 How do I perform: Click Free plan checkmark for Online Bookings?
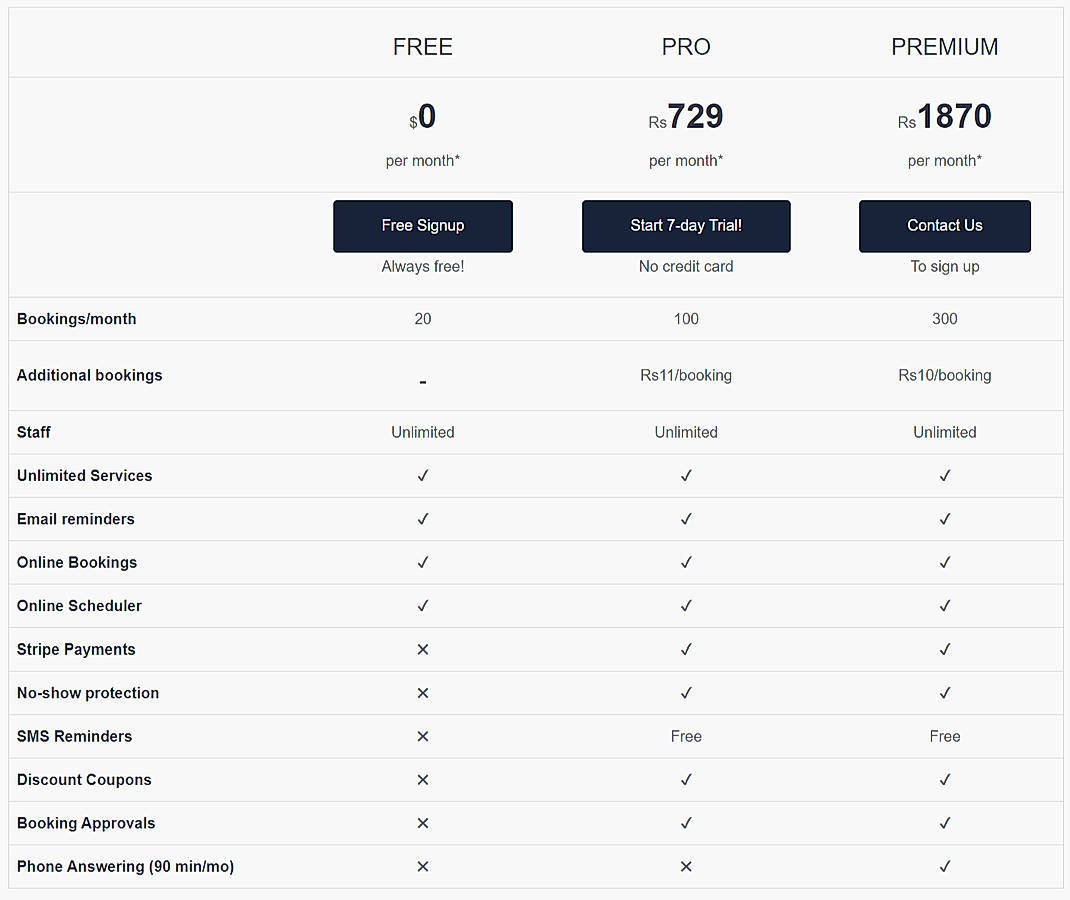422,562
